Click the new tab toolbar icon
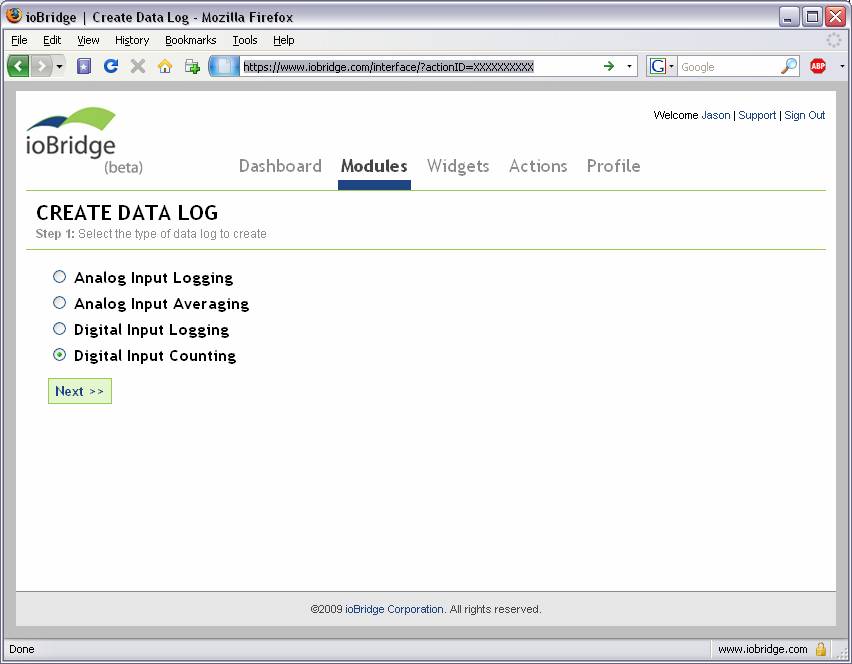 click(x=192, y=66)
